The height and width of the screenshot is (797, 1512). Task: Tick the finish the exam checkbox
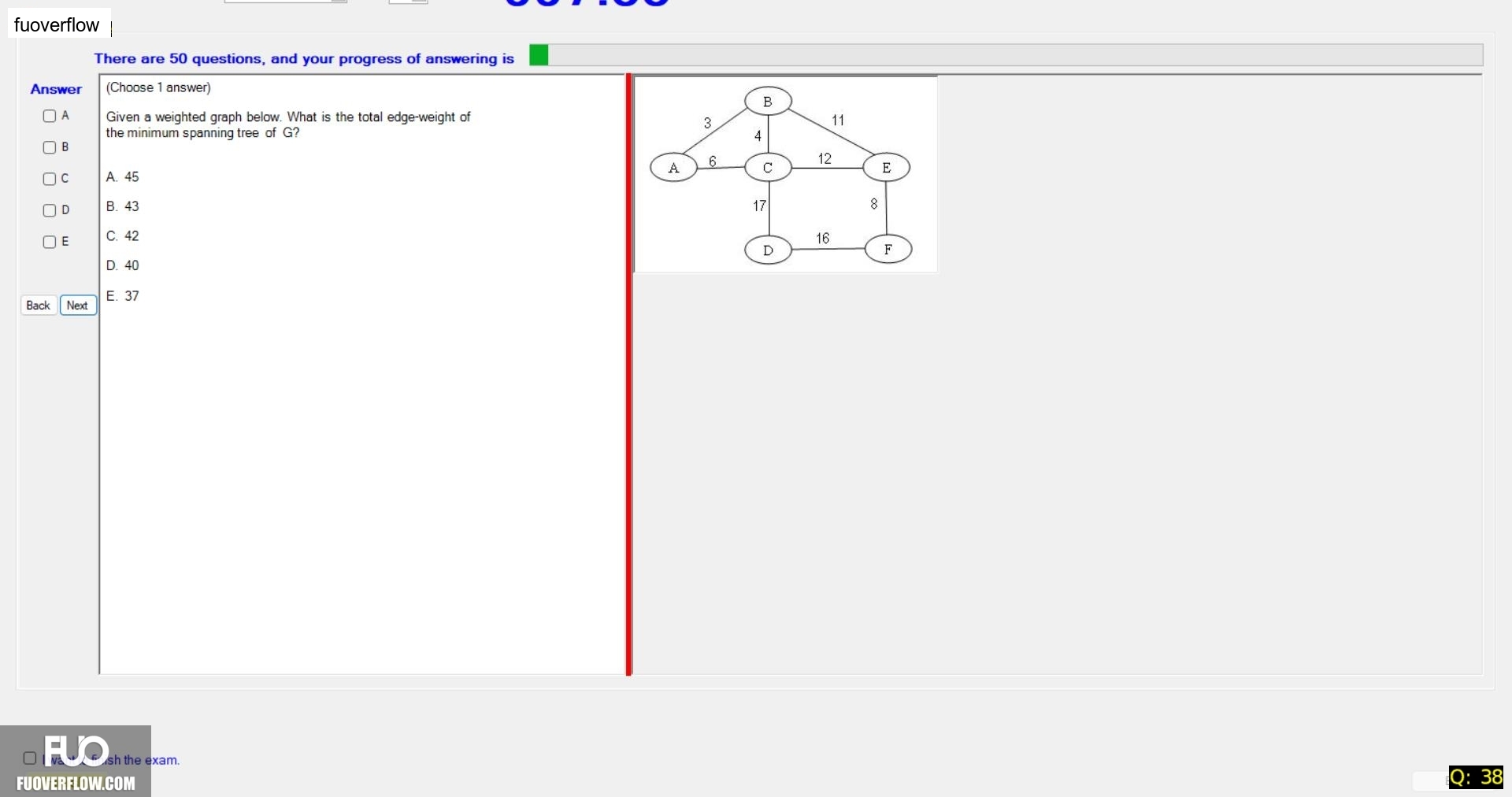pos(30,758)
